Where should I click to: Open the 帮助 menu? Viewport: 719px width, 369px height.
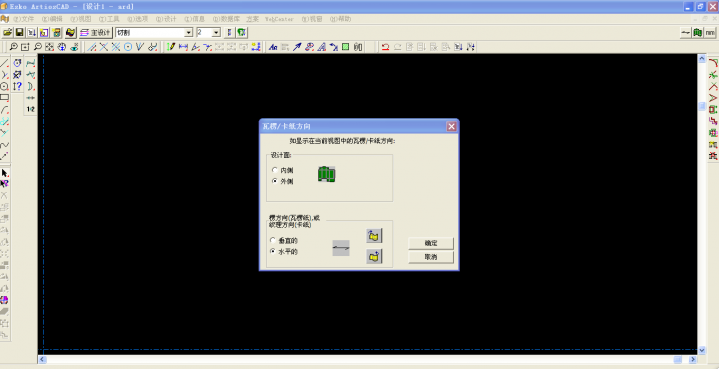[340, 19]
